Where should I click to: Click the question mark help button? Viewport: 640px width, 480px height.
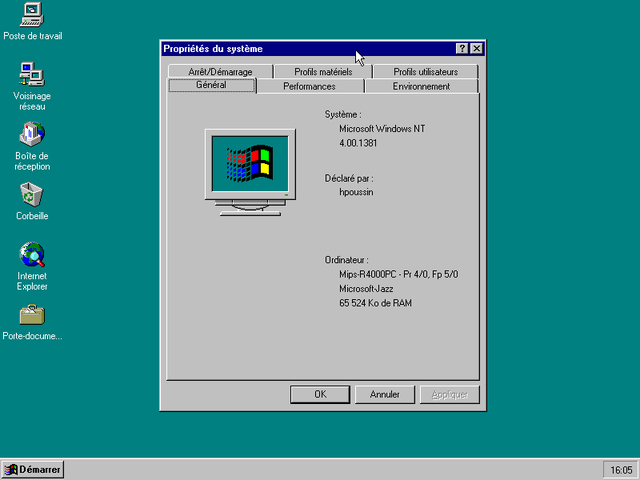click(x=462, y=49)
